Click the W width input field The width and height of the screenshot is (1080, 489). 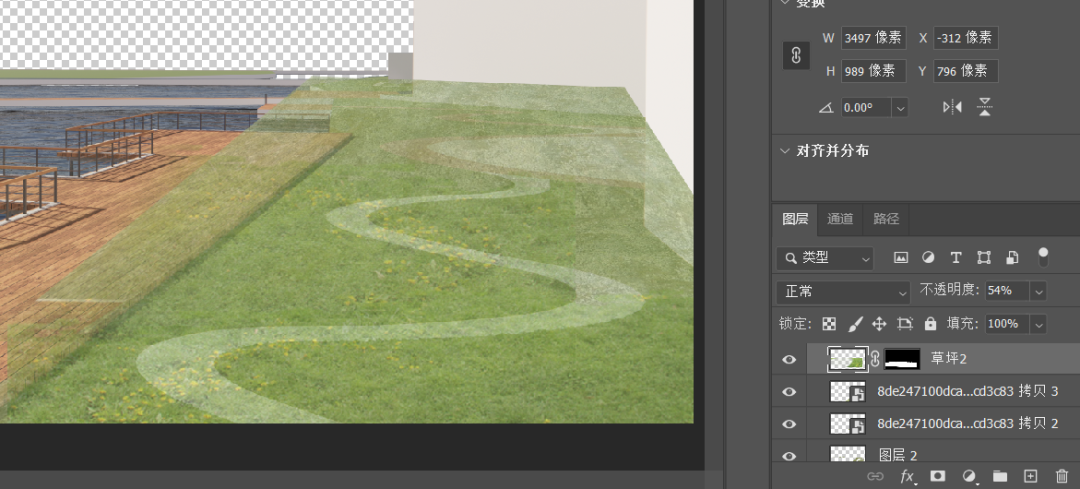click(873, 38)
